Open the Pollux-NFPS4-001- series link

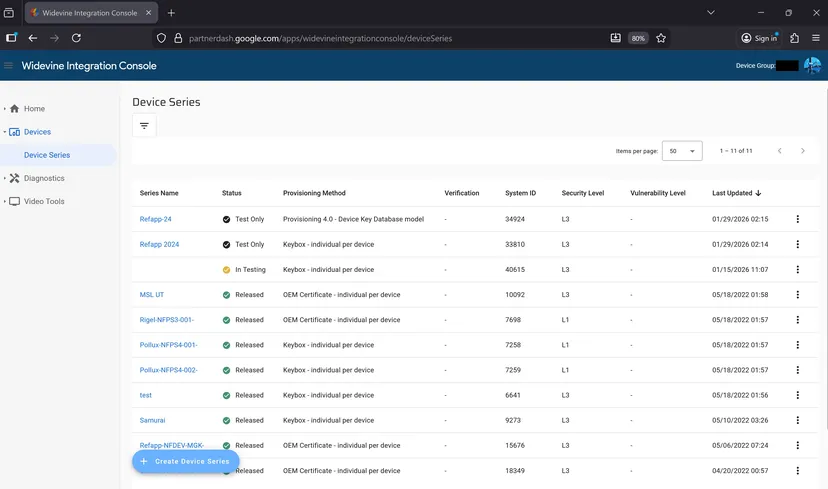pos(168,345)
